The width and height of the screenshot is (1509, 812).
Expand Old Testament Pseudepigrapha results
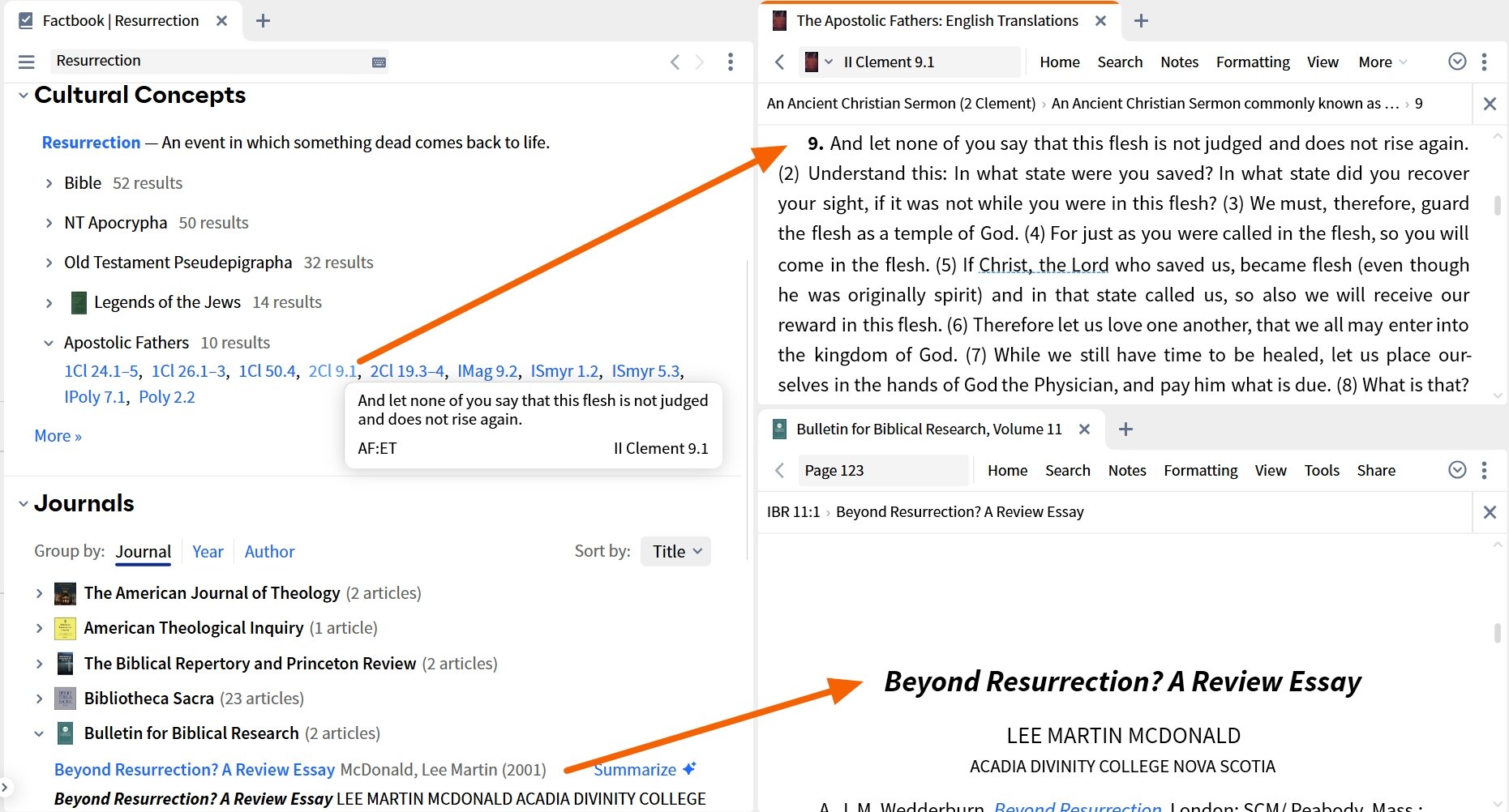(x=49, y=263)
